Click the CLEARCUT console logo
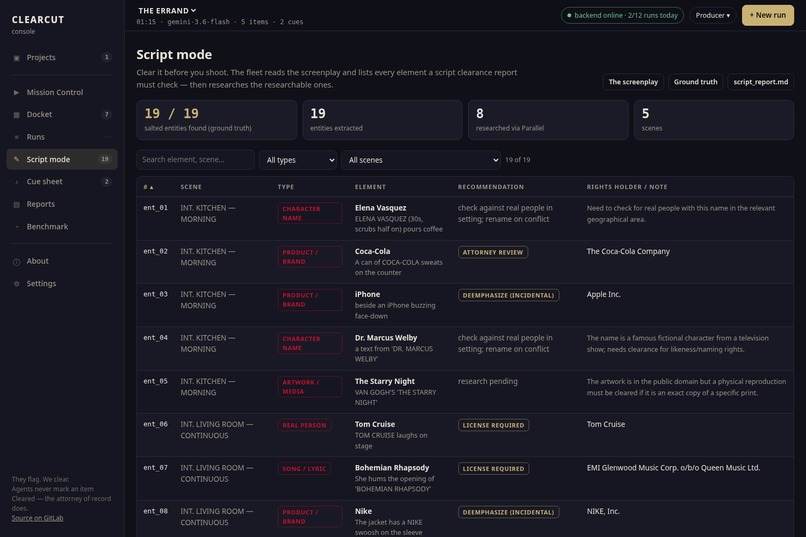This screenshot has height=537, width=806. point(38,24)
